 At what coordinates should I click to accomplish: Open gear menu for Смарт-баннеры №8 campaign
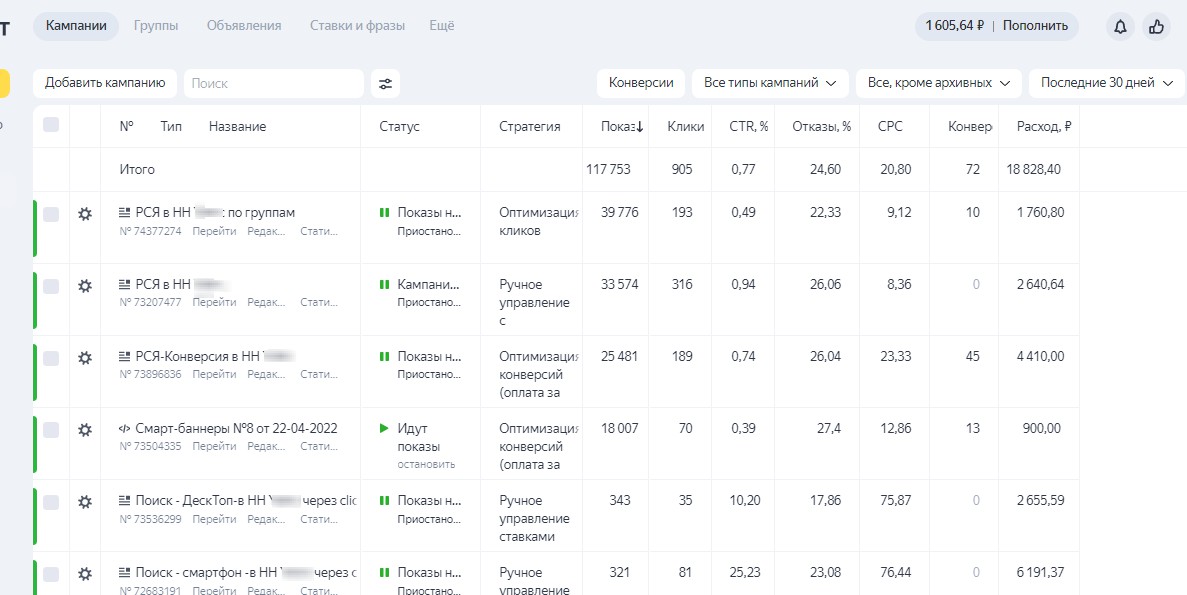point(85,429)
